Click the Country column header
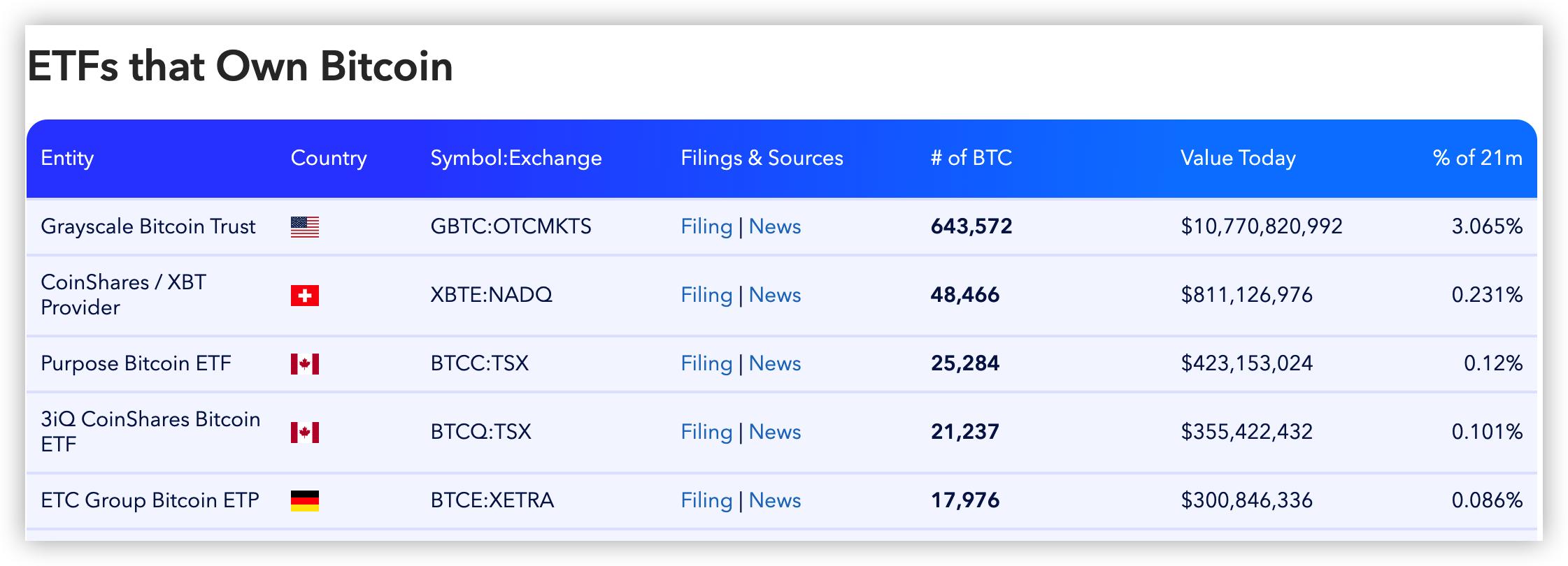Screen dimensions: 1568x566 coord(328,158)
